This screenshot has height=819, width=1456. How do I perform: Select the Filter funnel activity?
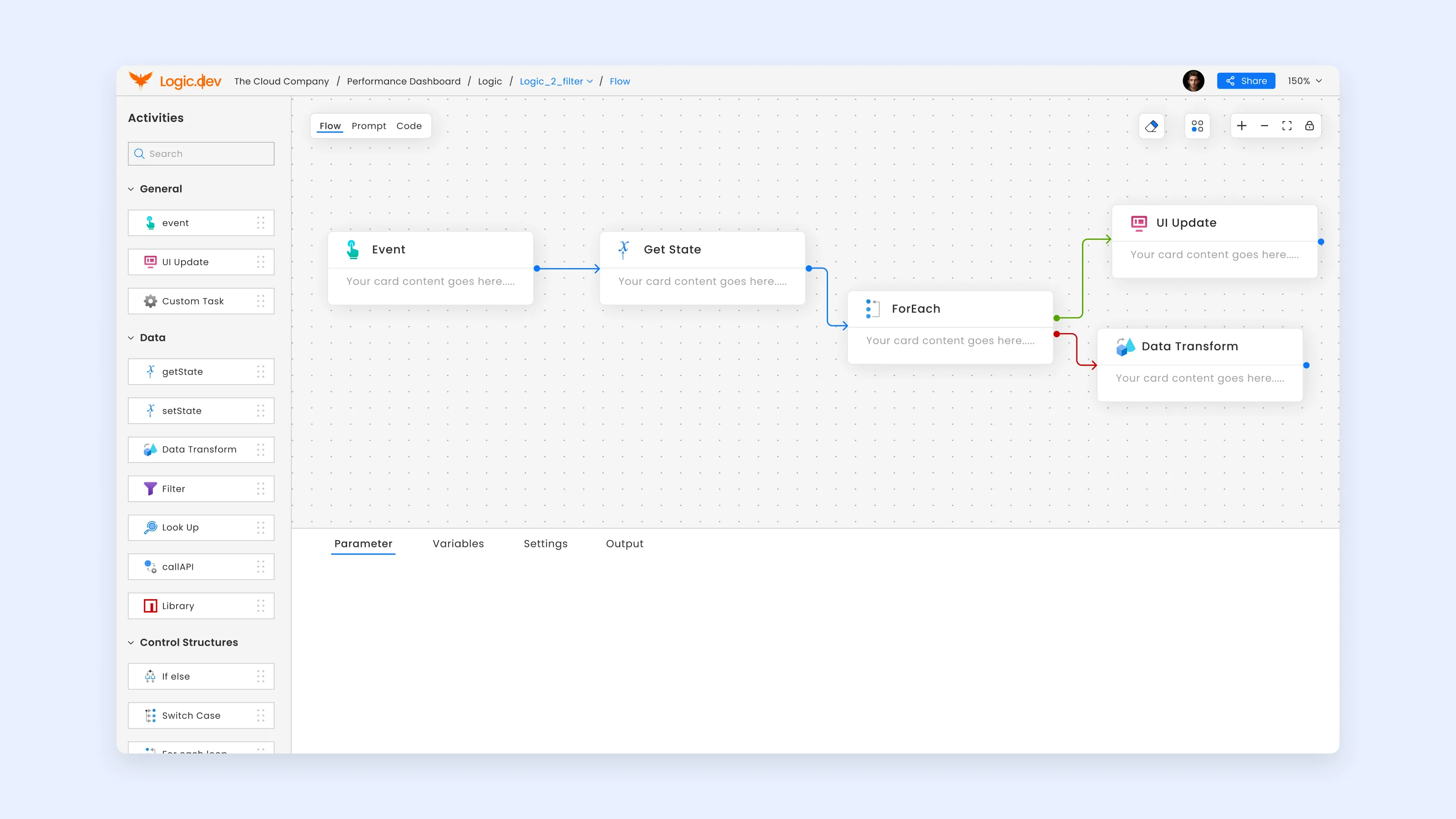pos(201,489)
